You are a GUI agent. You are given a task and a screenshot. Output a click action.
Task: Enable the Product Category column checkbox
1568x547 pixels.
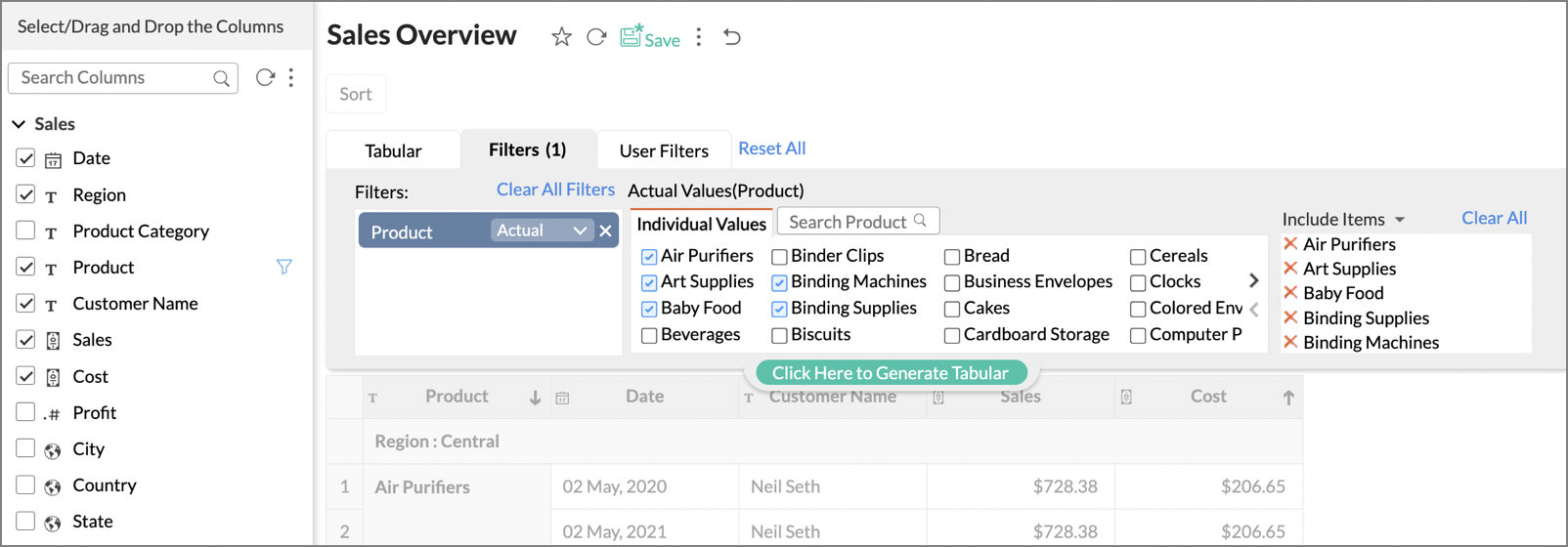point(25,231)
